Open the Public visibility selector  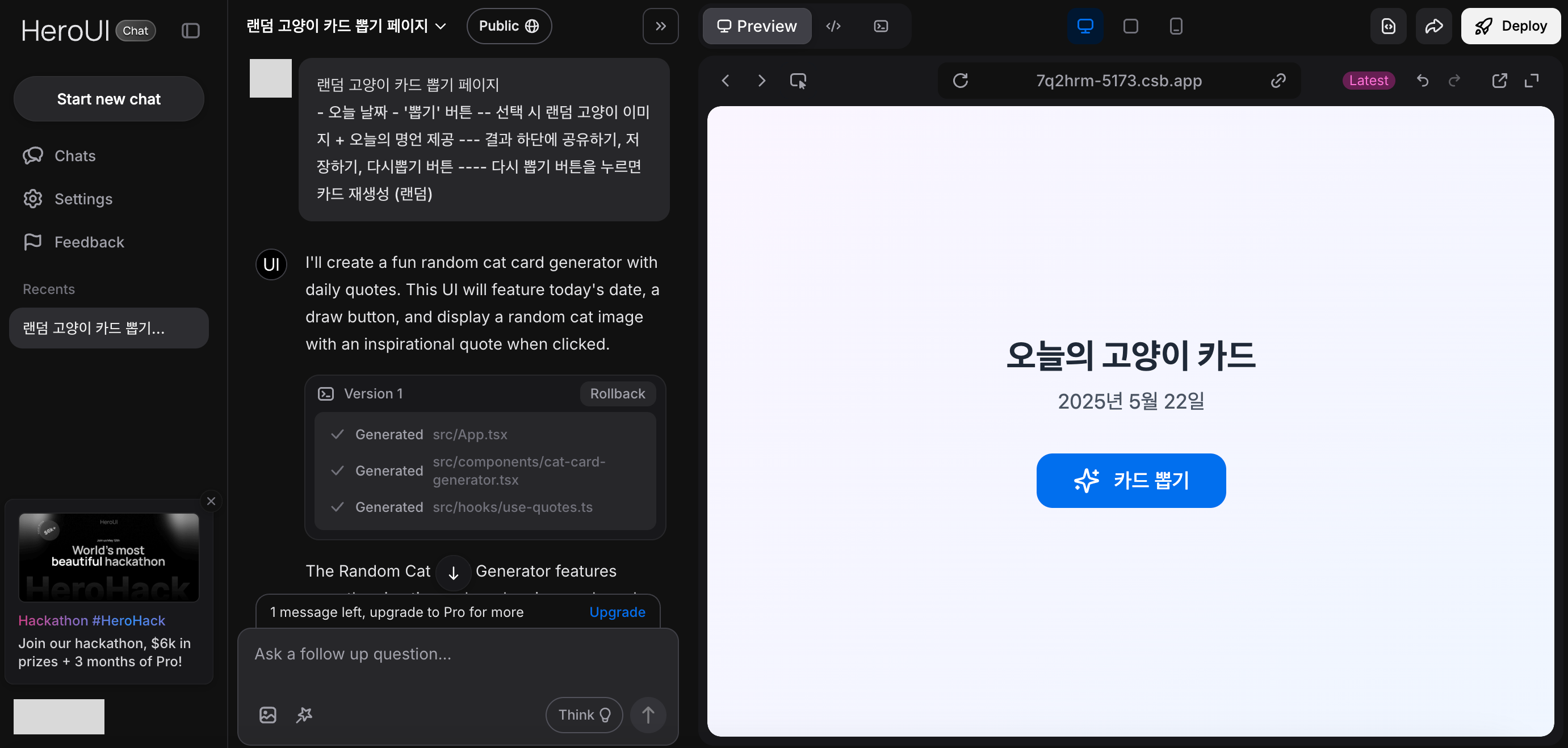509,26
